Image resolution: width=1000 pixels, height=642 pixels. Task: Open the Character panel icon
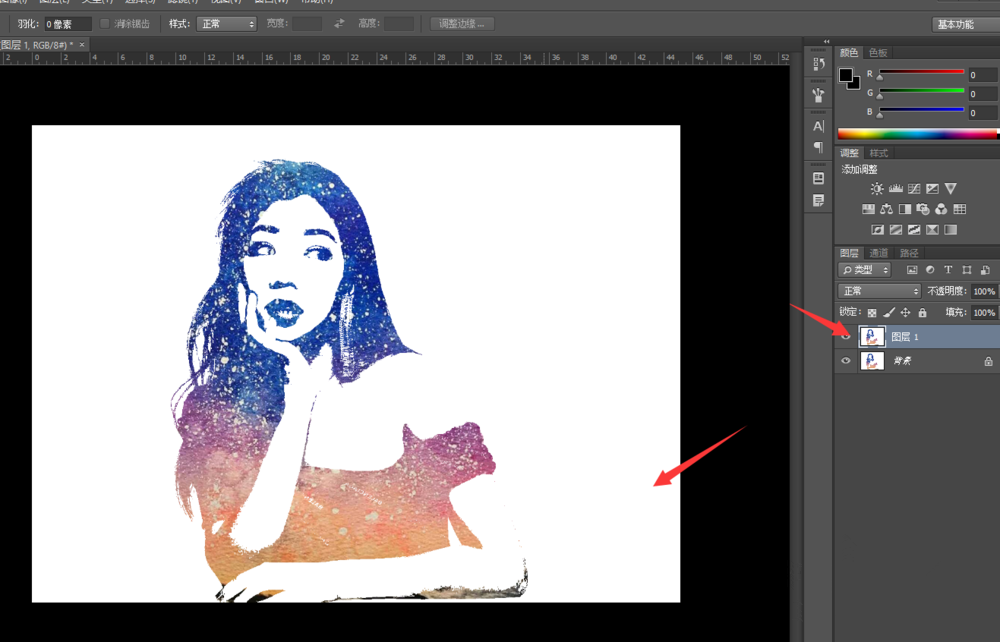818,126
